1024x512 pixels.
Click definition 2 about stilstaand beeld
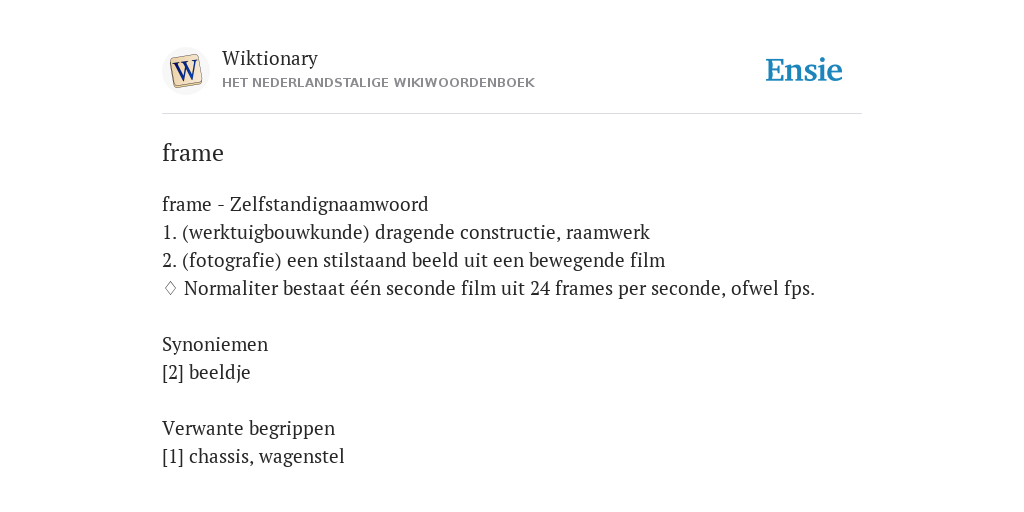point(413,261)
